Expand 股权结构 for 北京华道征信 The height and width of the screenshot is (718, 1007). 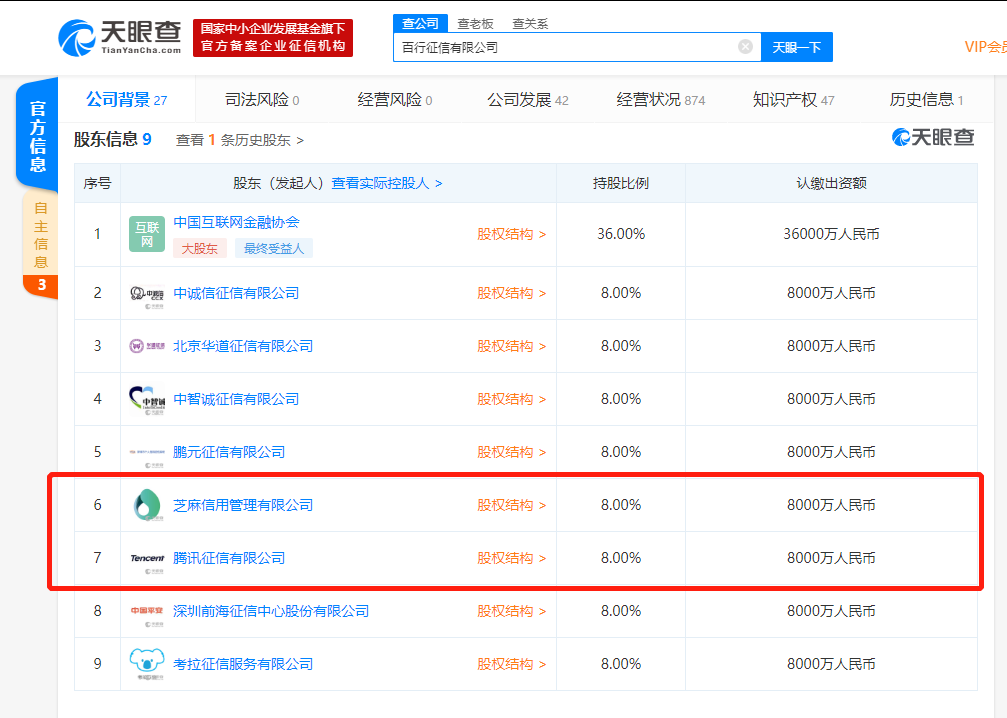click(511, 346)
